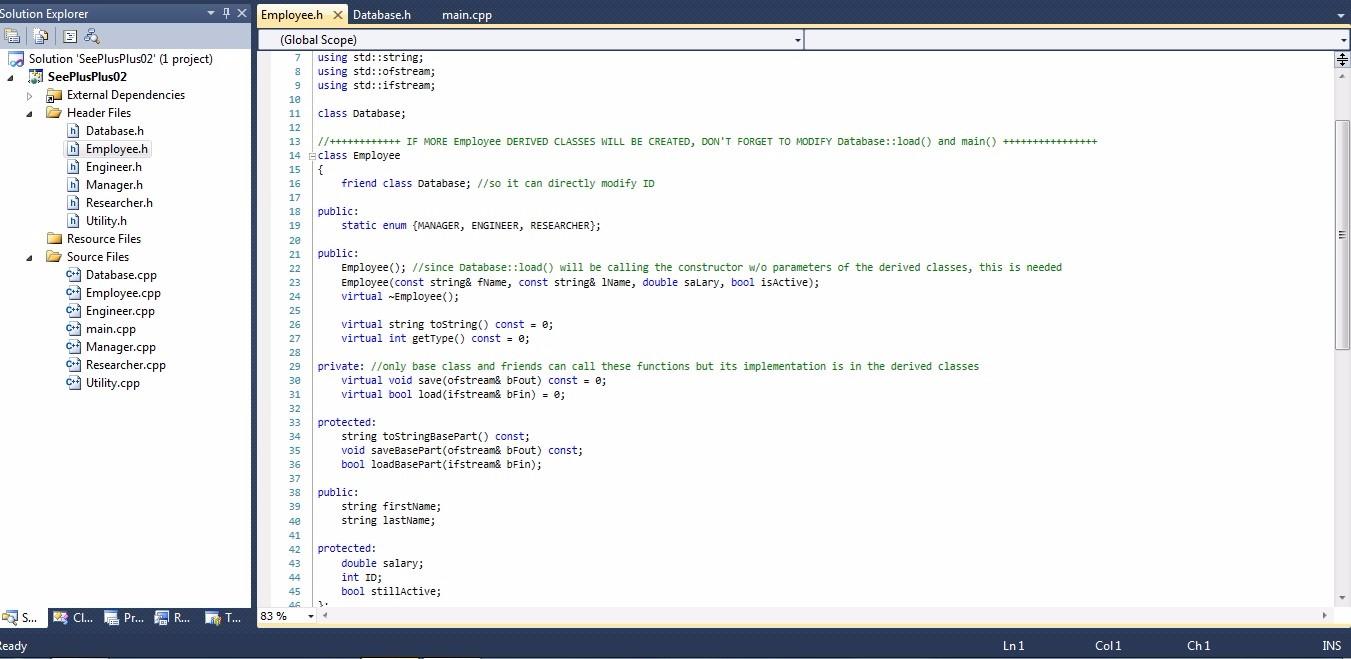Image resolution: width=1351 pixels, height=659 pixels.
Task: Click the editor split handle above scrollbar
Action: [x=1343, y=60]
